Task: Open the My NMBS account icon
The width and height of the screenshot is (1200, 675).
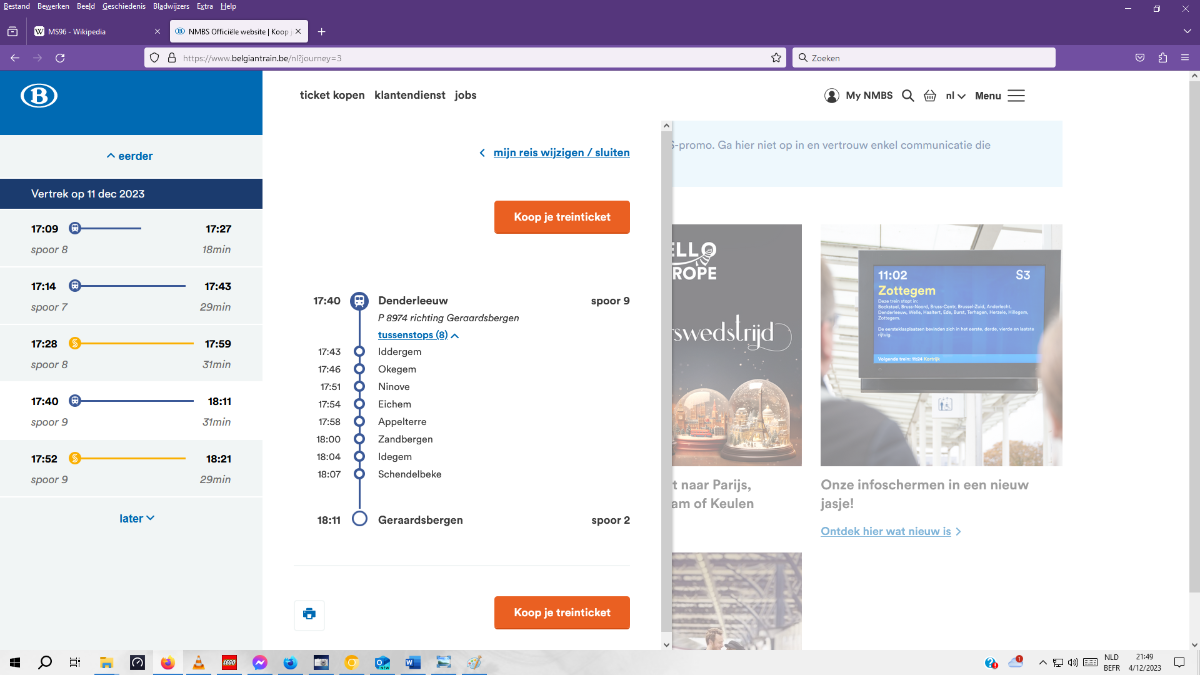Action: point(832,96)
